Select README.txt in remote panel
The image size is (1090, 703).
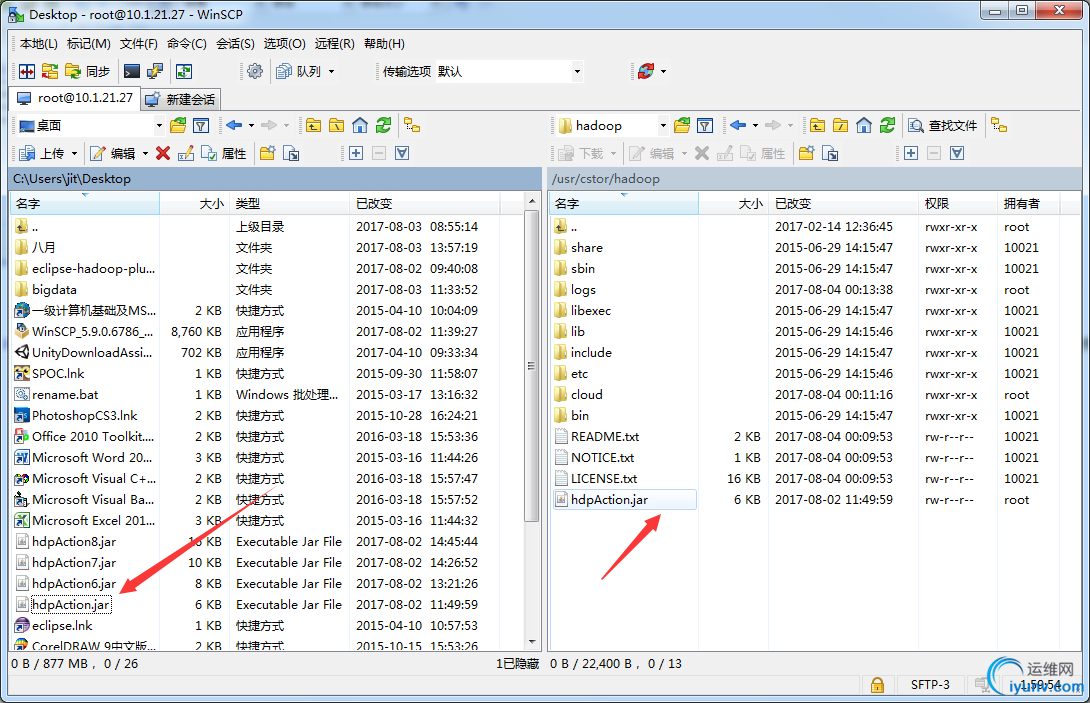pyautogui.click(x=605, y=437)
